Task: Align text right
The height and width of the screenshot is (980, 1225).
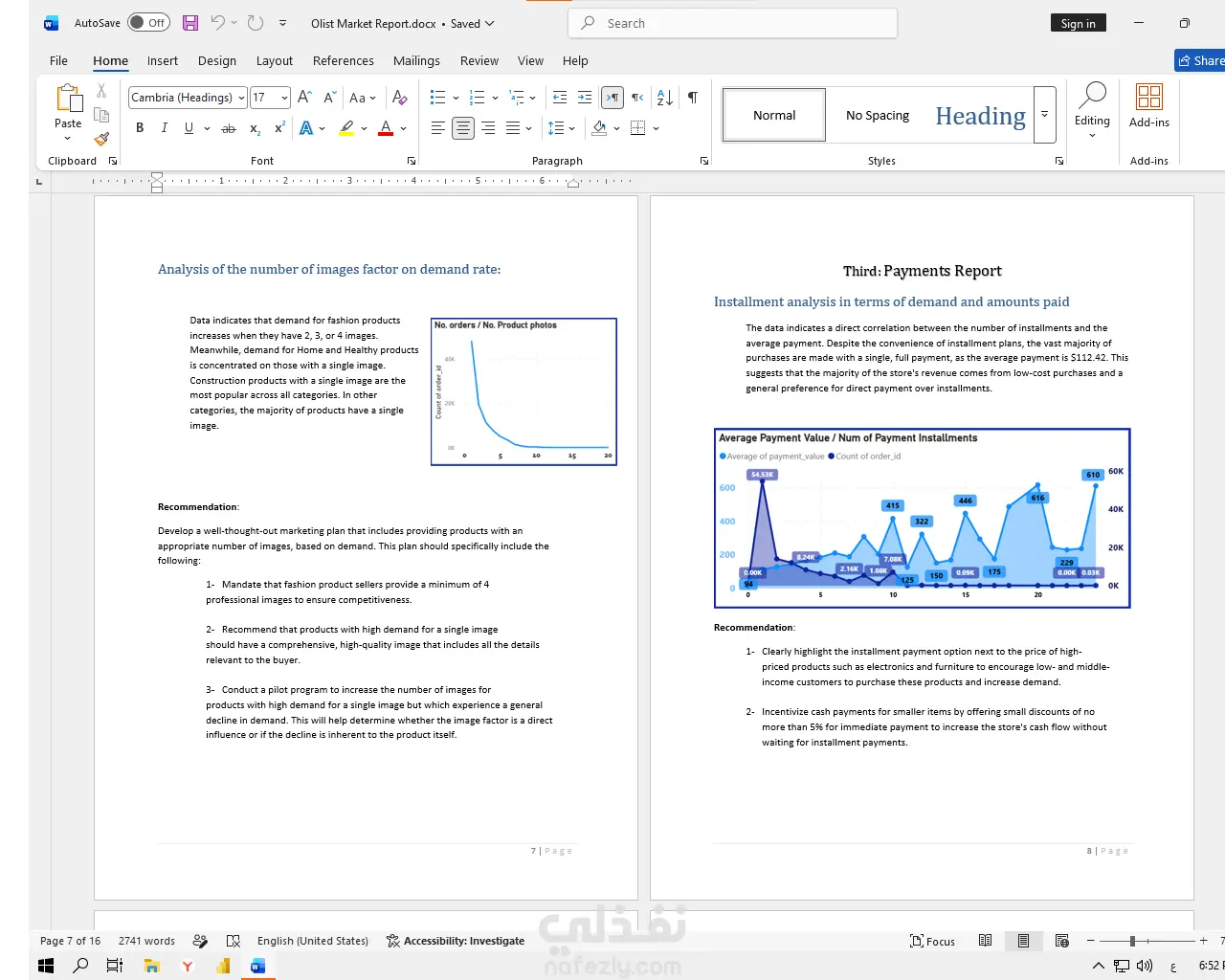Action: (x=488, y=128)
